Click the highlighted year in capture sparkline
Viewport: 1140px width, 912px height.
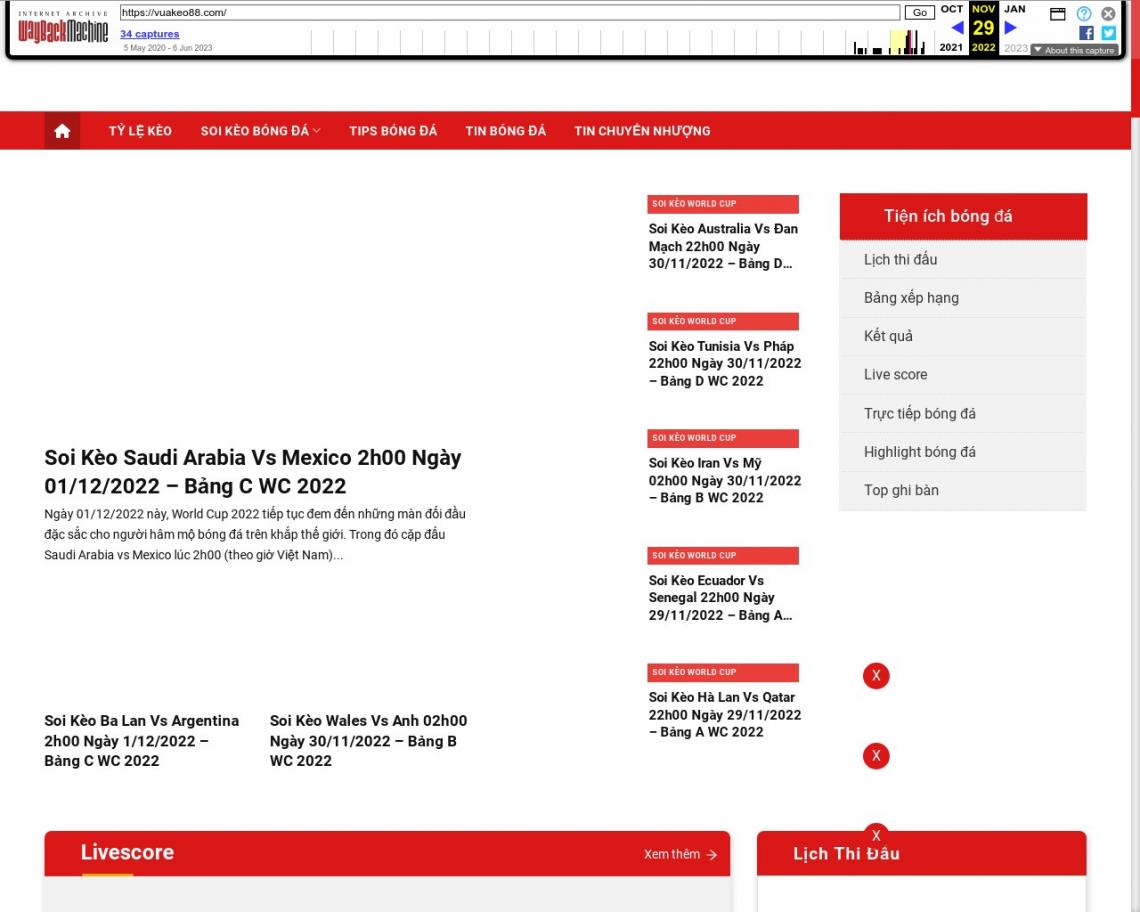pos(899,41)
